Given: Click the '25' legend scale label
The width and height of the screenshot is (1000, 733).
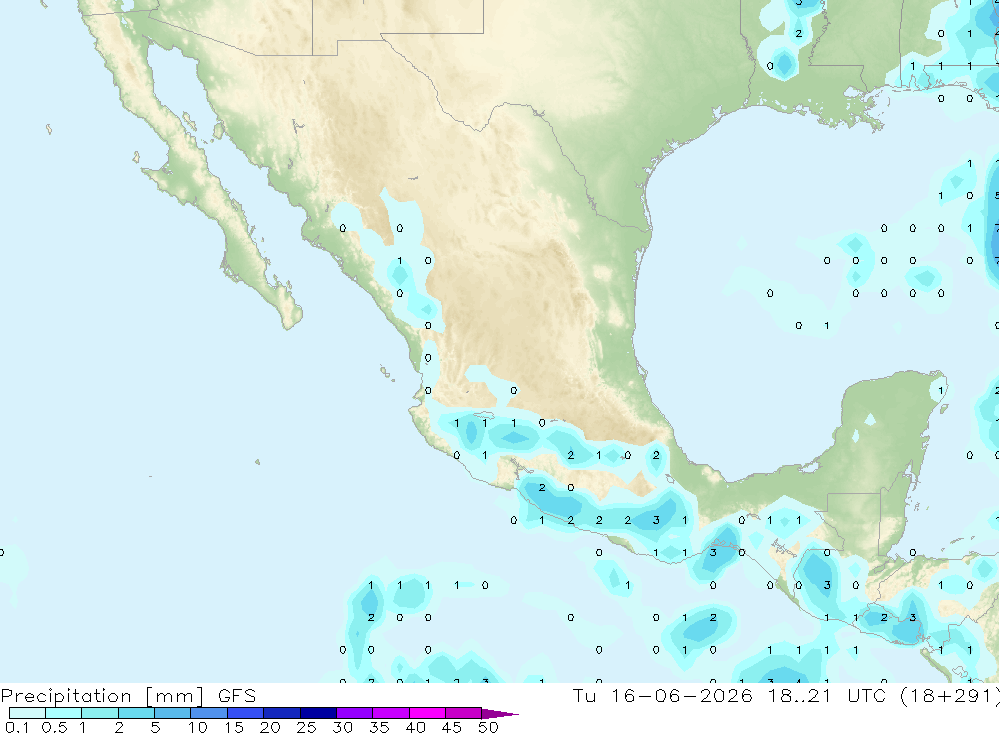Looking at the screenshot, I should (x=306, y=727).
